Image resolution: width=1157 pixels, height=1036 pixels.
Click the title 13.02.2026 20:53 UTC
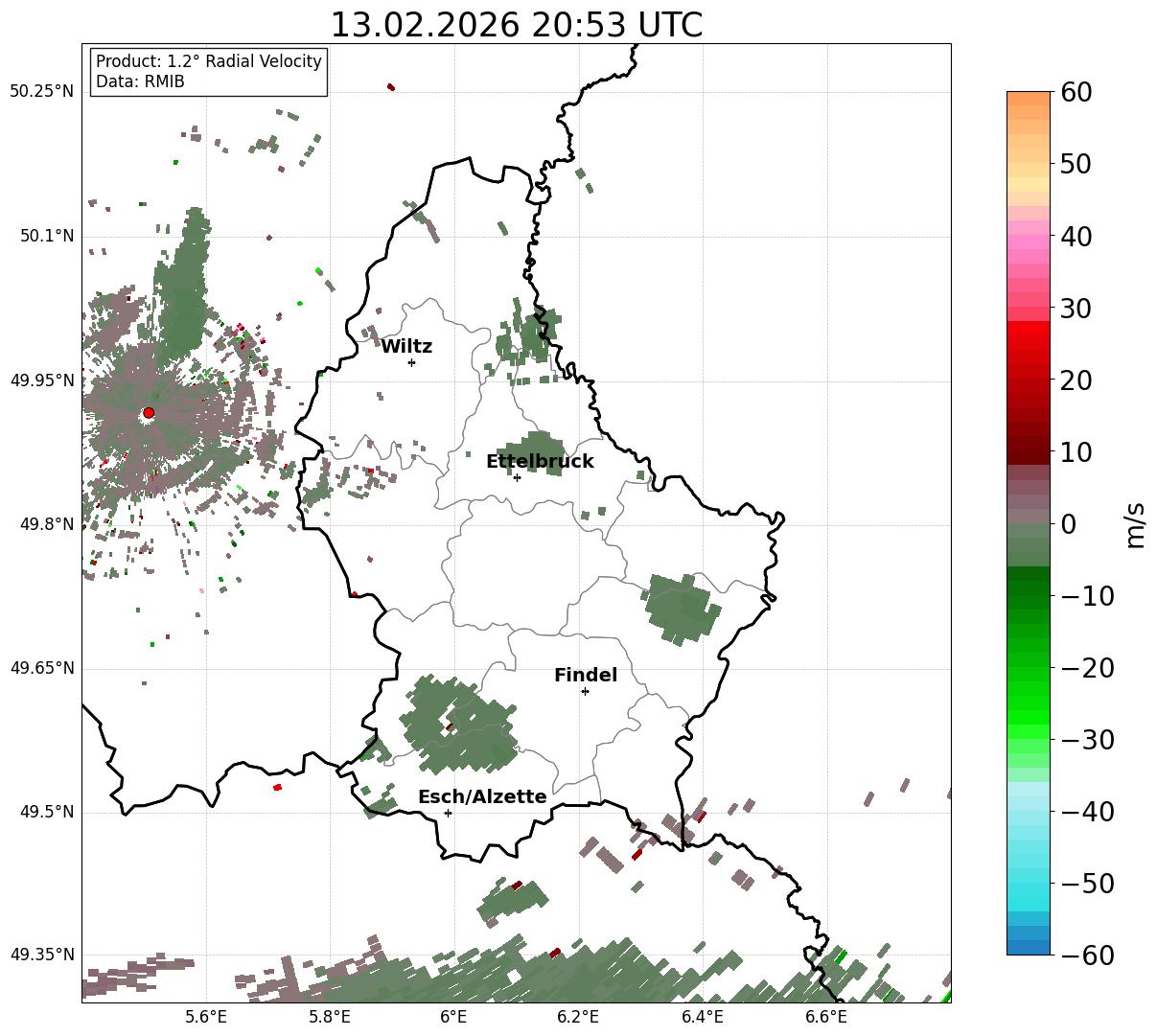coord(516,24)
